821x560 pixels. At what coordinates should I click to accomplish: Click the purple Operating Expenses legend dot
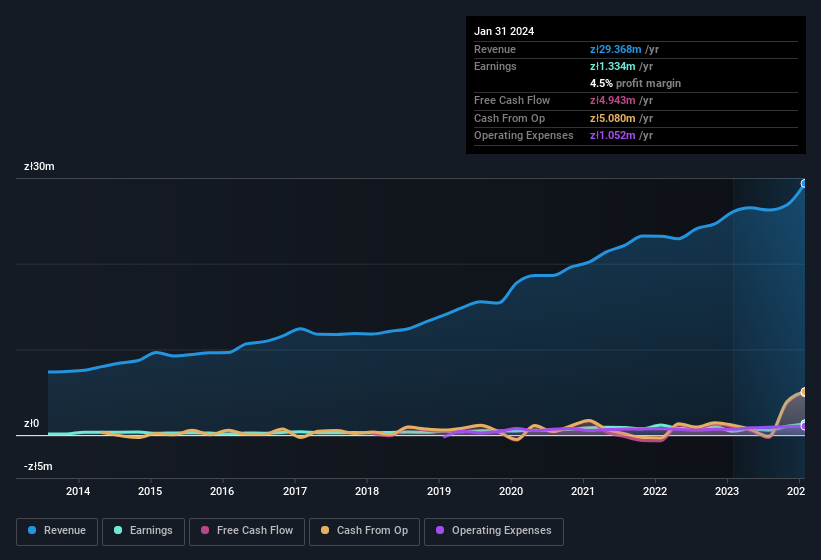click(x=440, y=530)
